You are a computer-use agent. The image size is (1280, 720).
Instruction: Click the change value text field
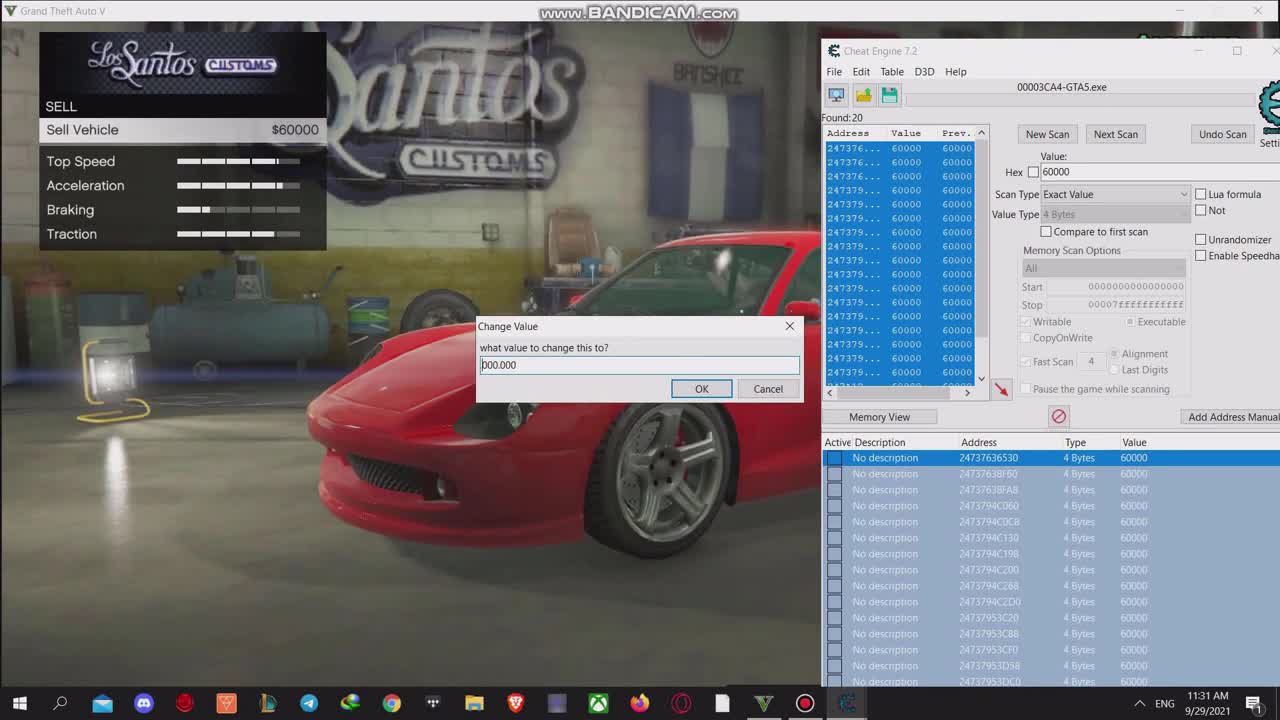point(640,365)
